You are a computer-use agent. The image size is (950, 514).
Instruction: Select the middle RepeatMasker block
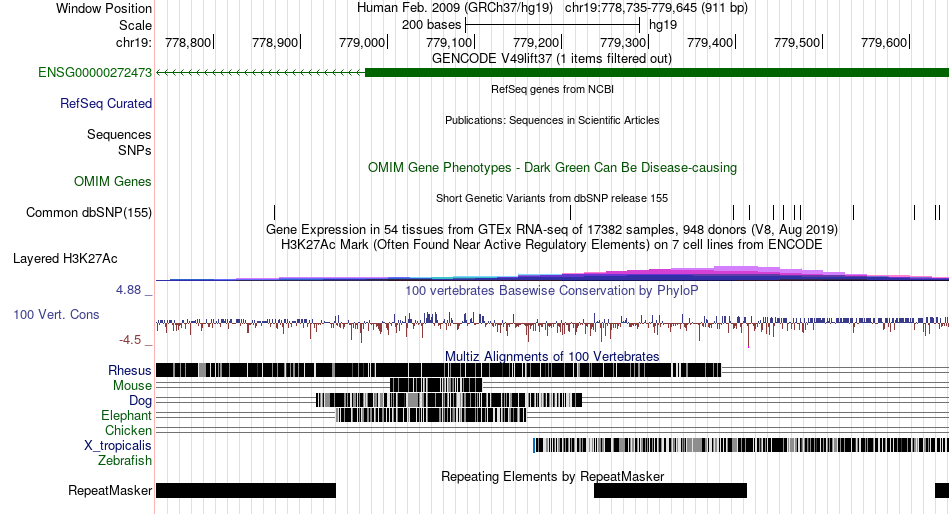(x=670, y=490)
